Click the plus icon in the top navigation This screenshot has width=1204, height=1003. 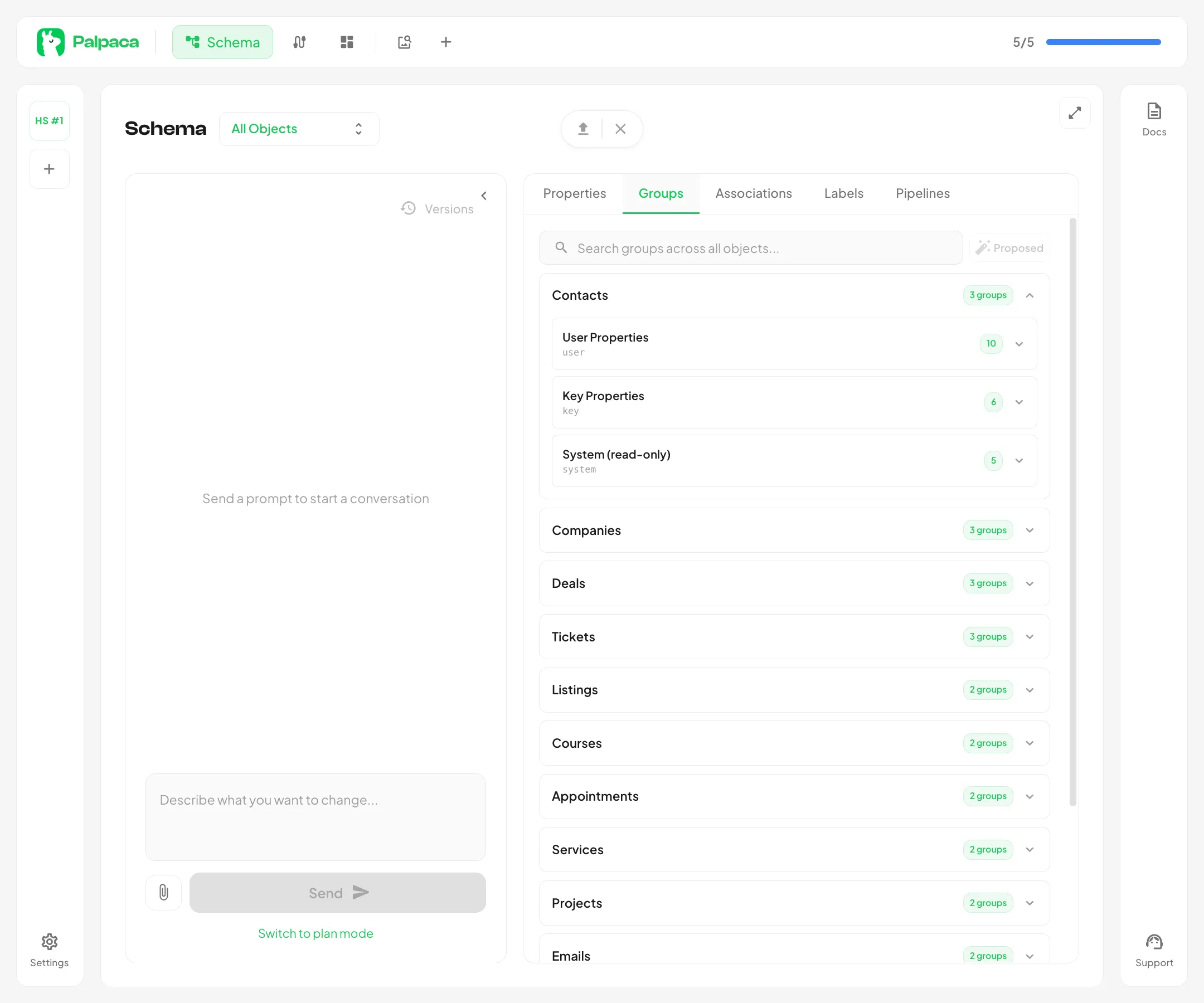[x=446, y=42]
